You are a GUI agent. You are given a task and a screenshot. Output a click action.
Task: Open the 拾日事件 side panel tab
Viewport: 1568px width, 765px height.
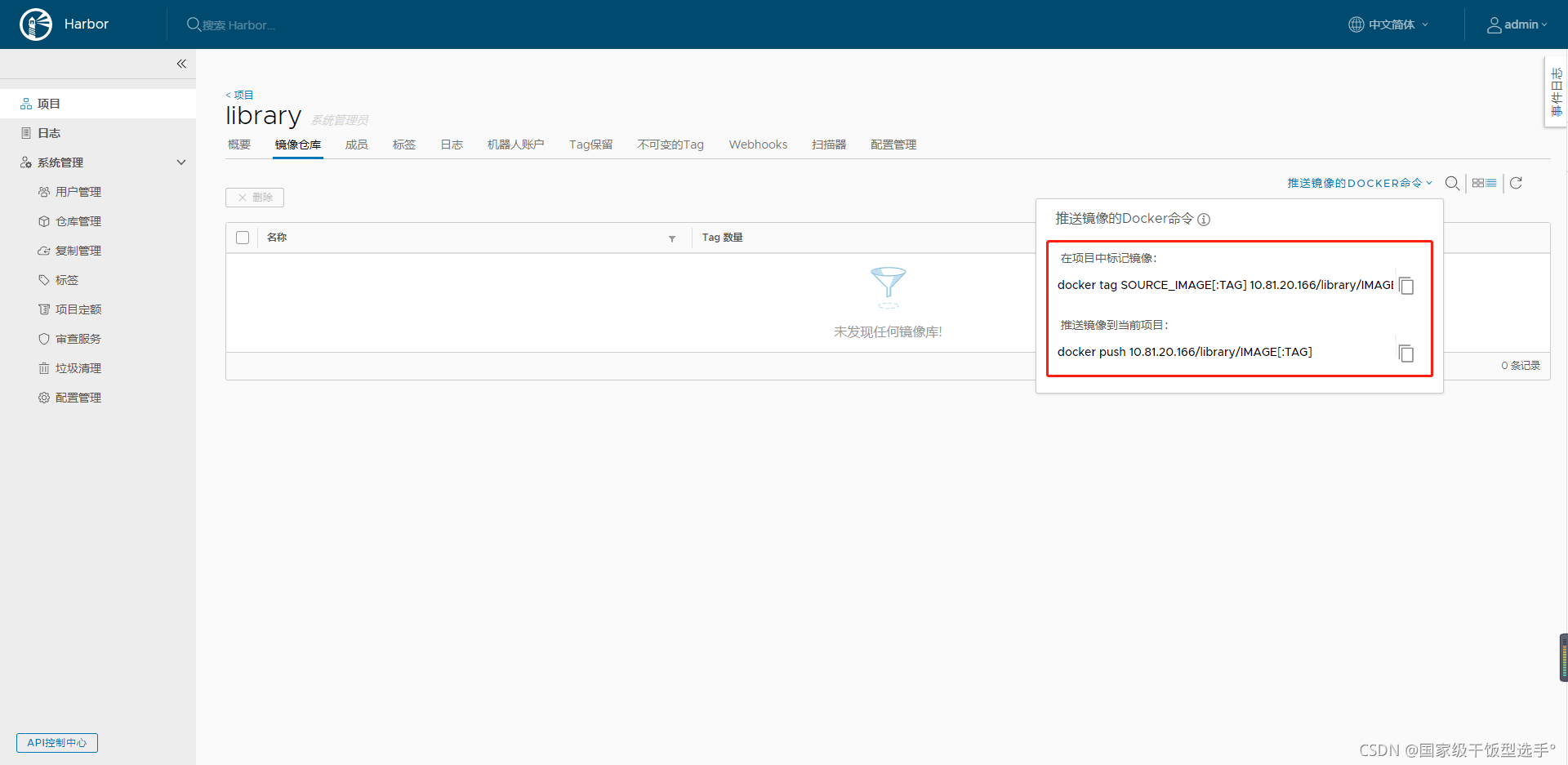(x=1556, y=91)
